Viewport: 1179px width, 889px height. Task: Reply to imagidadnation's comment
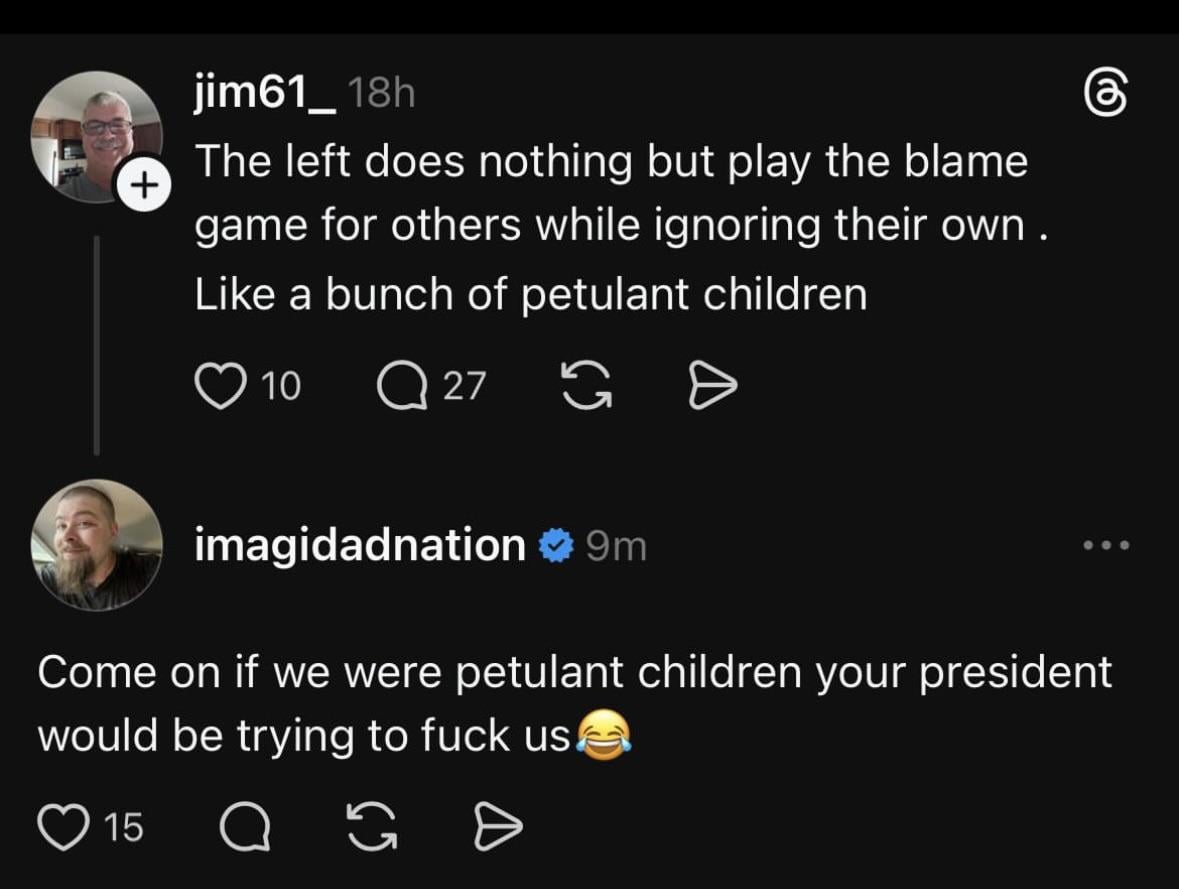click(x=244, y=827)
